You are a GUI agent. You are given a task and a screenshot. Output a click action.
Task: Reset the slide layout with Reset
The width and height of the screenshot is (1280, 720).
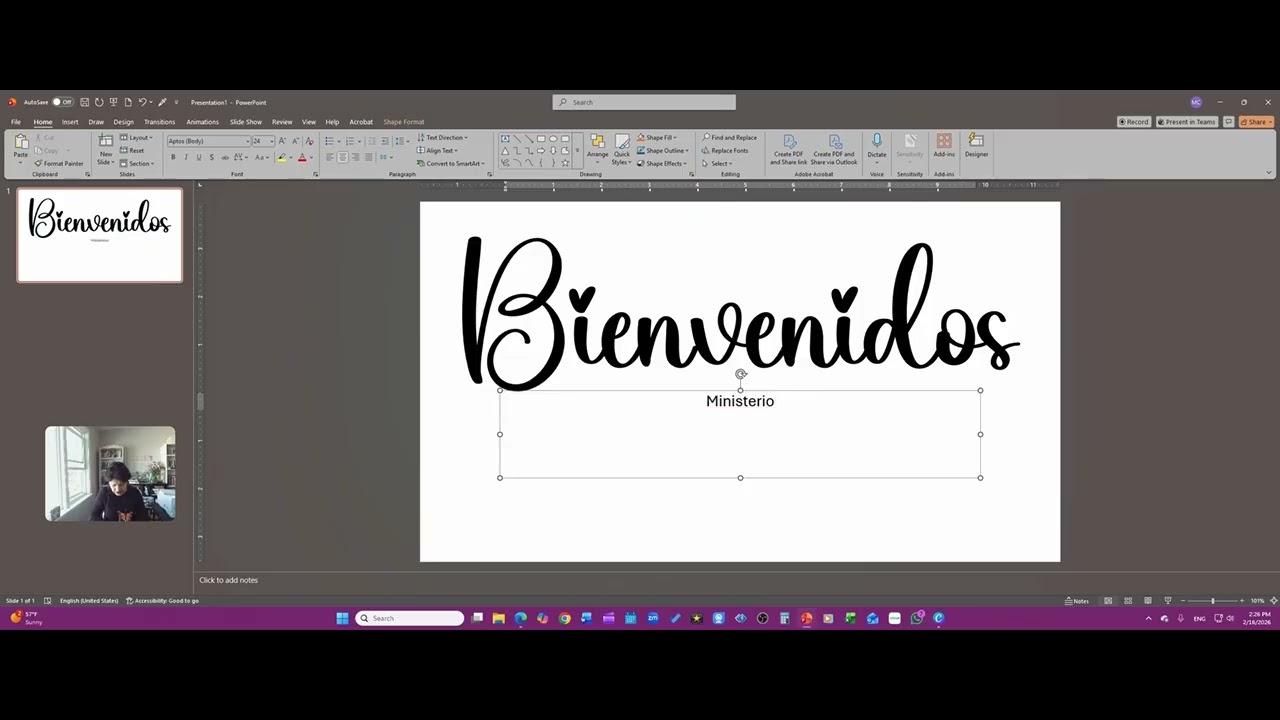click(x=133, y=150)
